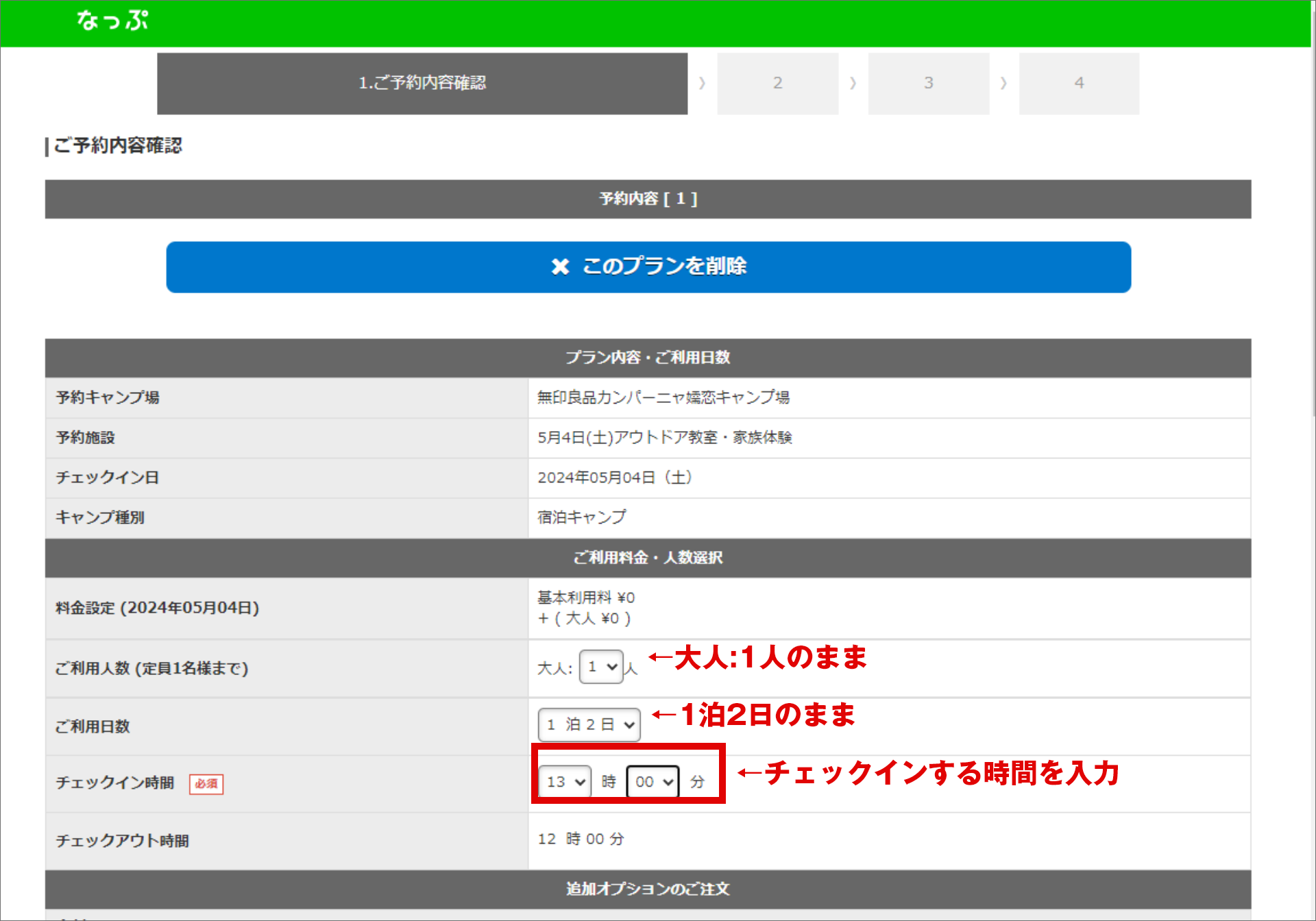Click the 予約施設 label
The height and width of the screenshot is (921, 1316).
85,437
